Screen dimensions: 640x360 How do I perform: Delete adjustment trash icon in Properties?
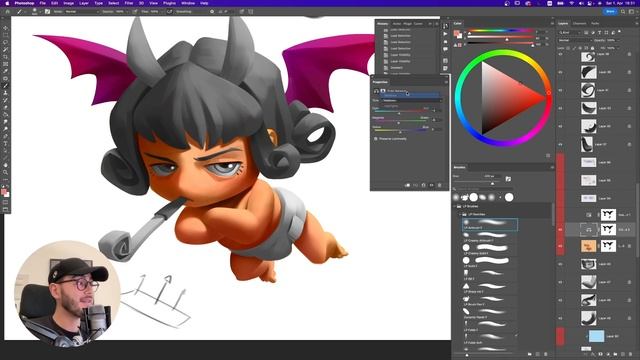coord(440,185)
